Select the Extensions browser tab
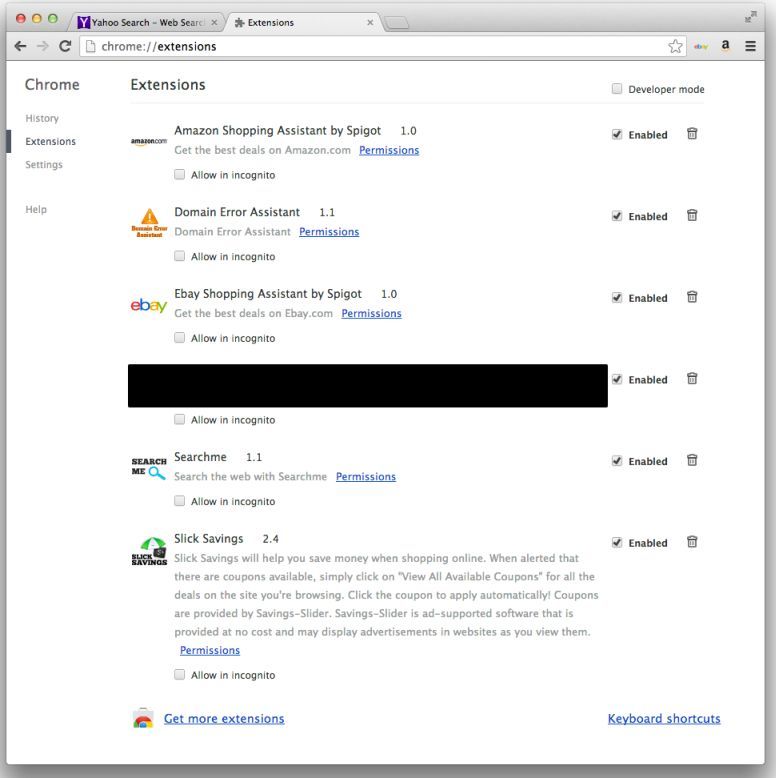 pyautogui.click(x=303, y=22)
